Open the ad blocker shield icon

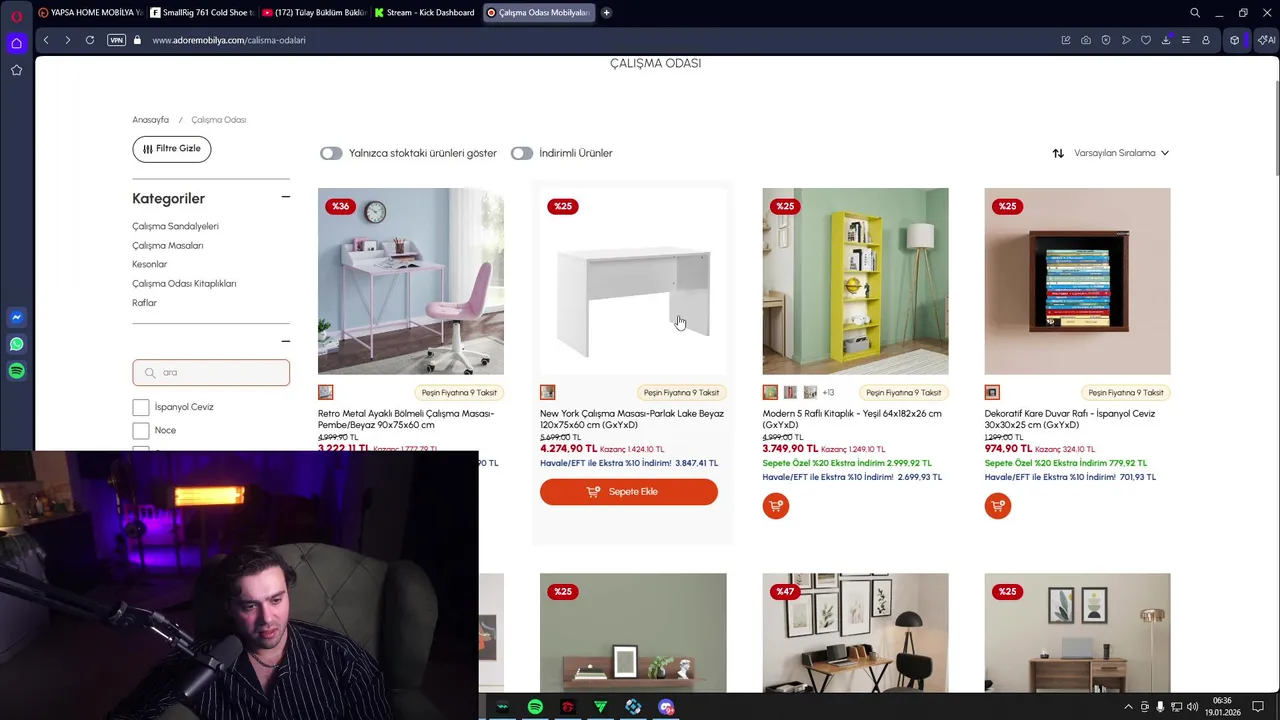pos(1106,40)
